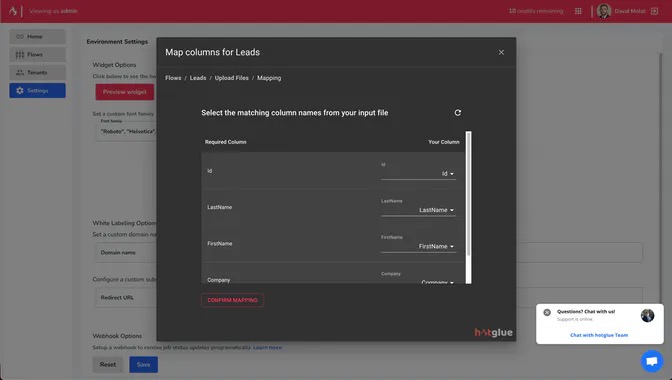Open the Id column dropdown

pos(418,174)
